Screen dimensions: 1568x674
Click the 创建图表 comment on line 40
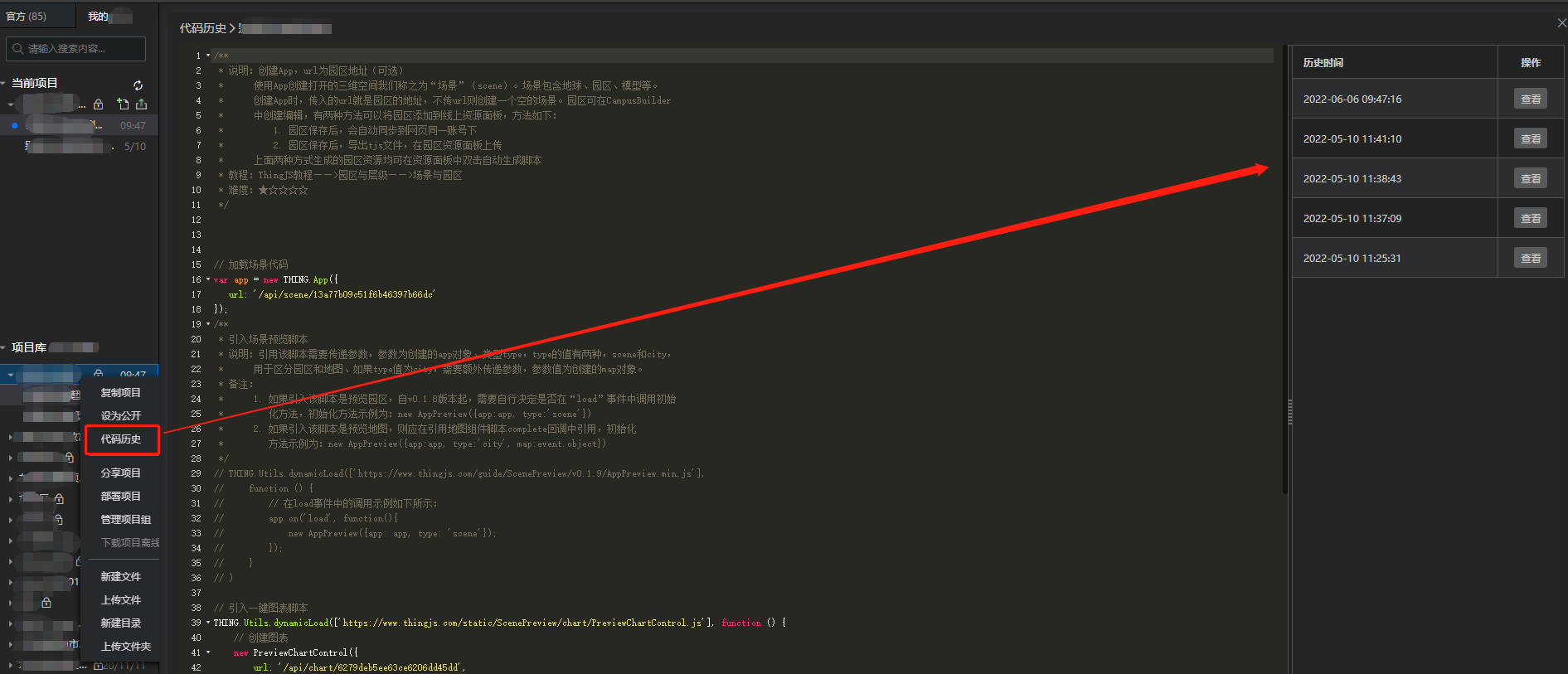pyautogui.click(x=261, y=638)
